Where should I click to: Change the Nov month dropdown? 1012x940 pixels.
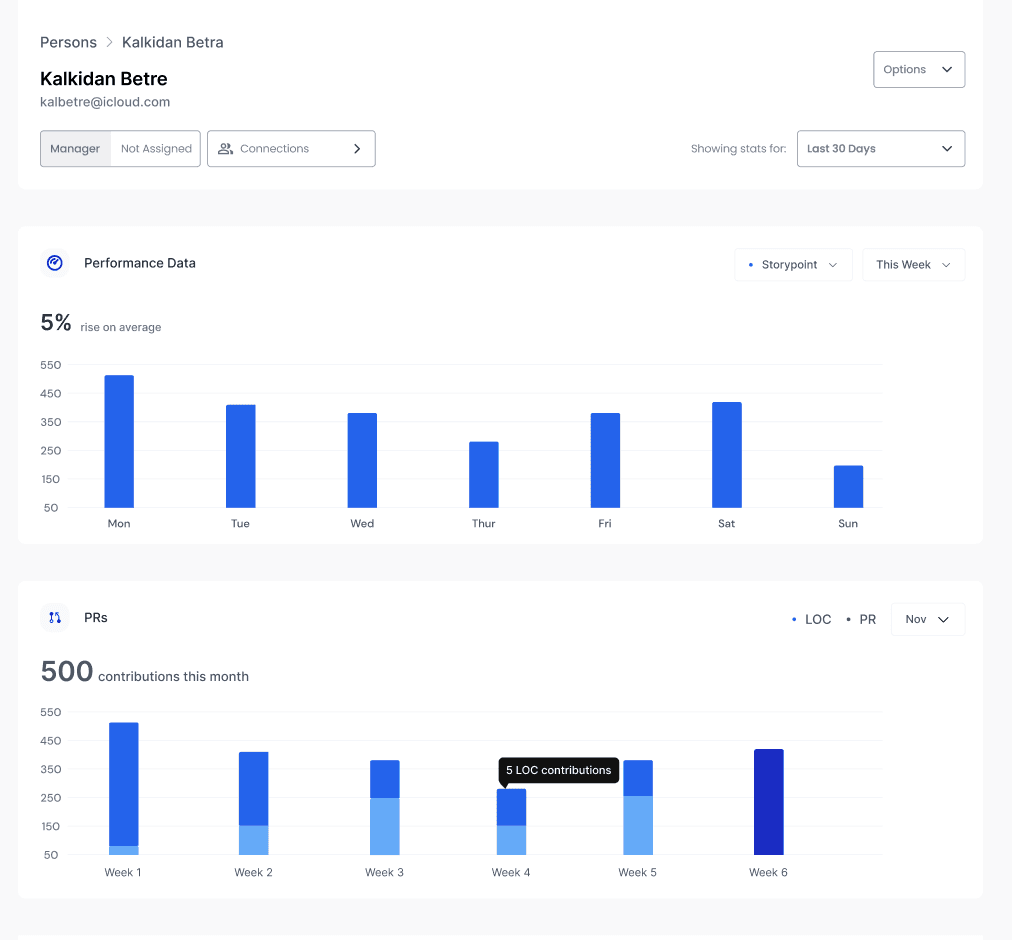click(x=927, y=620)
